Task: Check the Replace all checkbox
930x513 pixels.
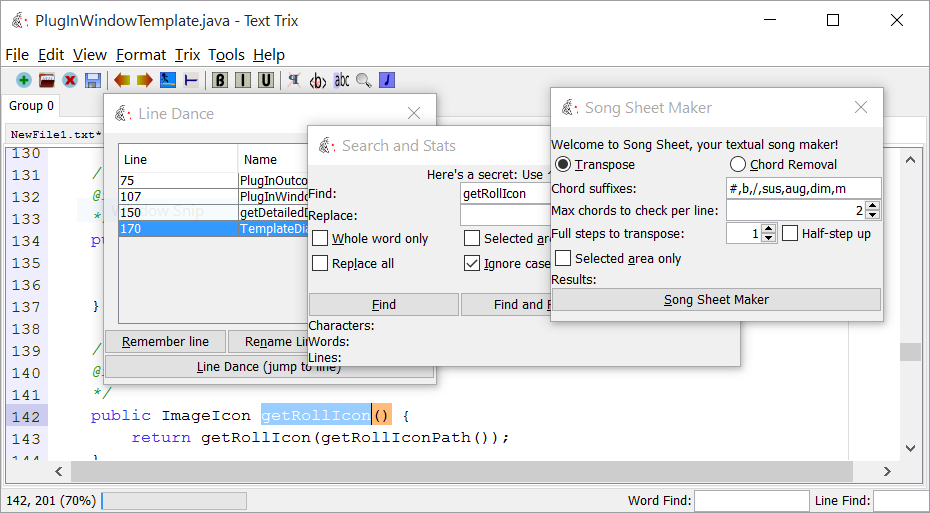Action: click(320, 263)
